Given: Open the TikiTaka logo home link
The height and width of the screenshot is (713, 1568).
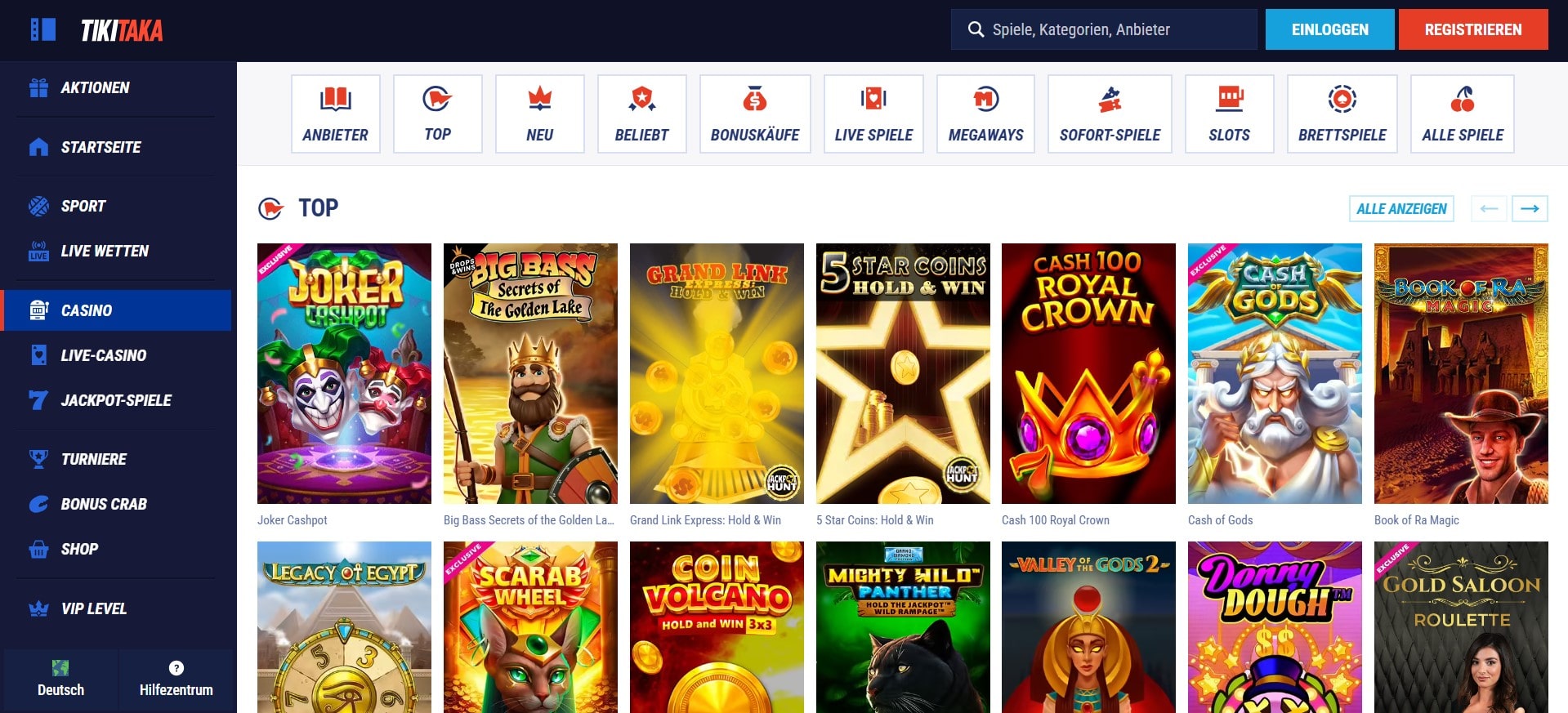Looking at the screenshot, I should pyautogui.click(x=122, y=31).
